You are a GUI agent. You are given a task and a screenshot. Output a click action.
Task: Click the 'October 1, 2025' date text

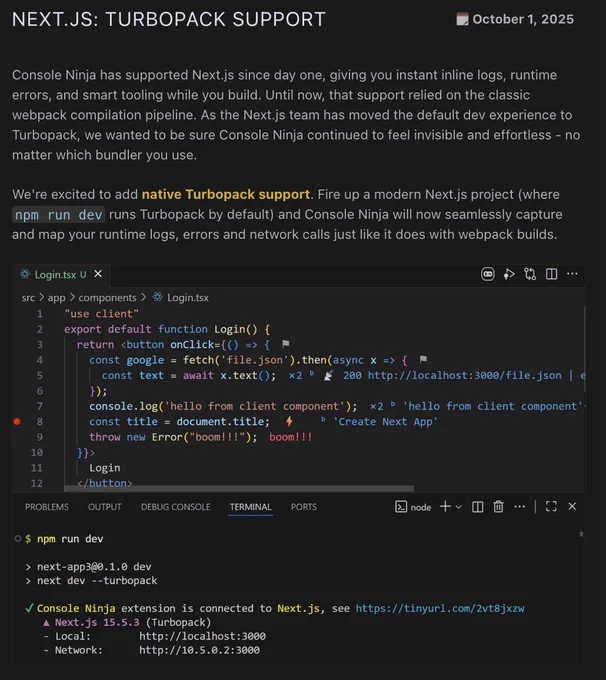523,19
